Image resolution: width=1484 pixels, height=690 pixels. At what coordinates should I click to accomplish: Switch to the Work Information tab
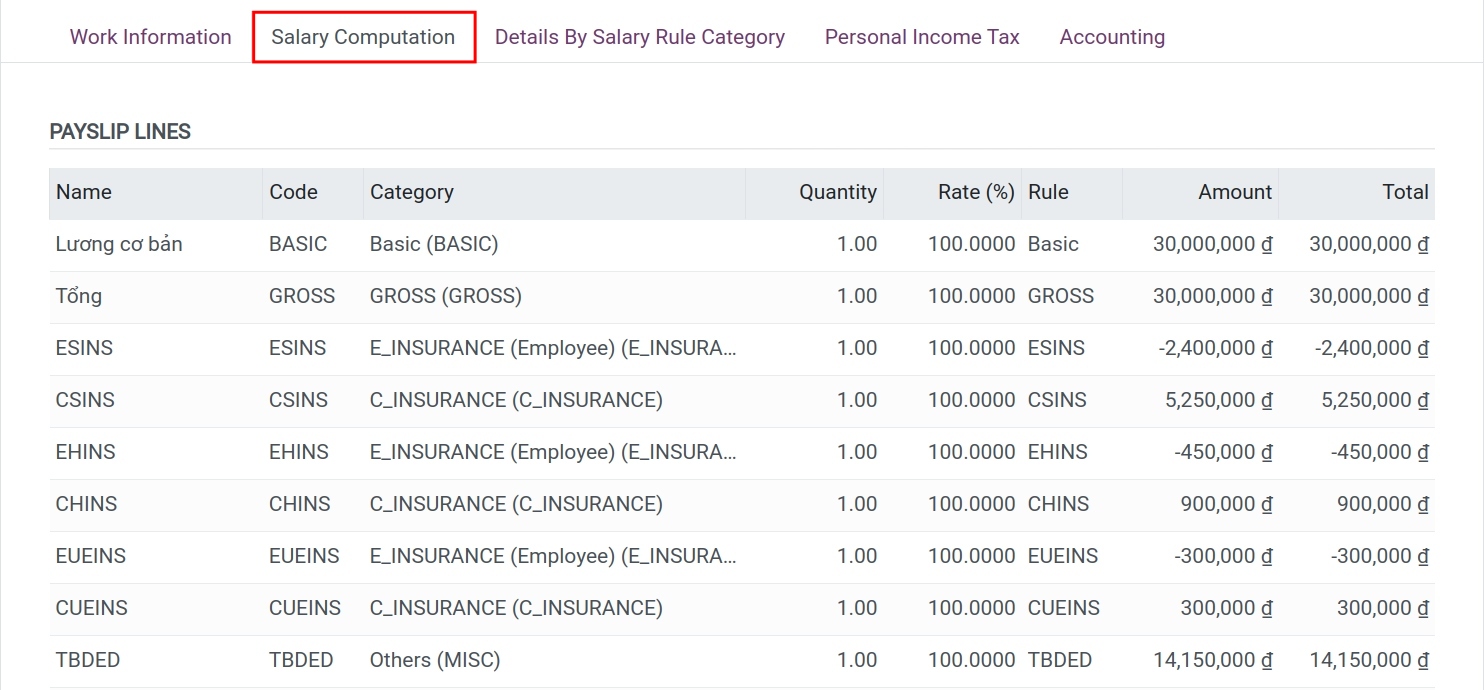coord(150,36)
